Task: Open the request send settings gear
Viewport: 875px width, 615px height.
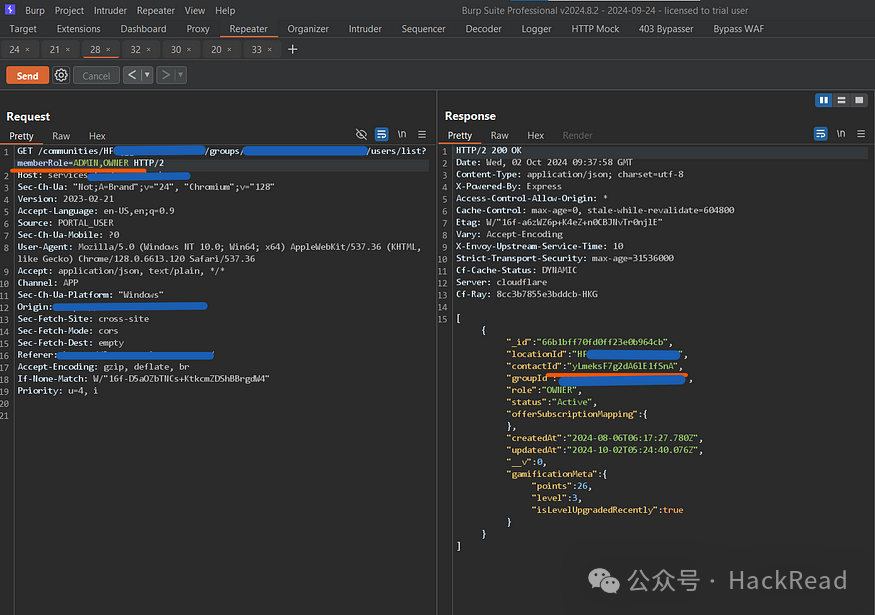Action: pyautogui.click(x=61, y=75)
